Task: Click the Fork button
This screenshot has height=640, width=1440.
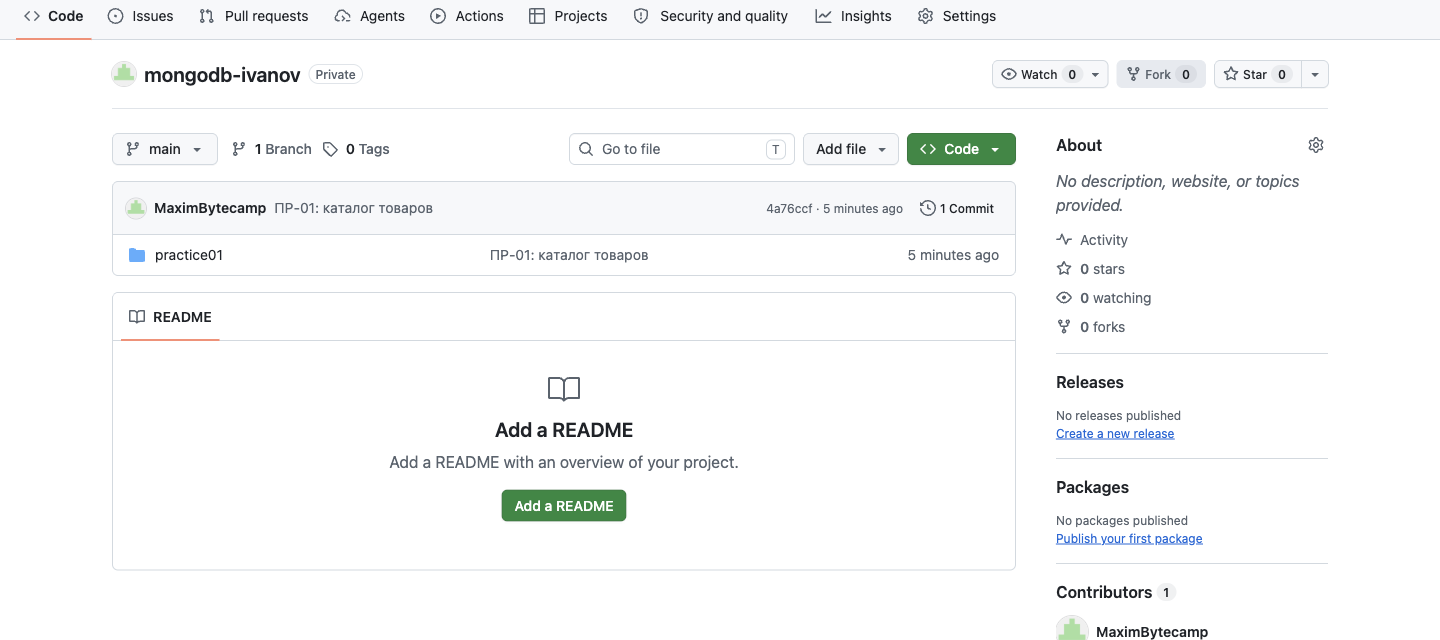Action: click(x=1161, y=74)
